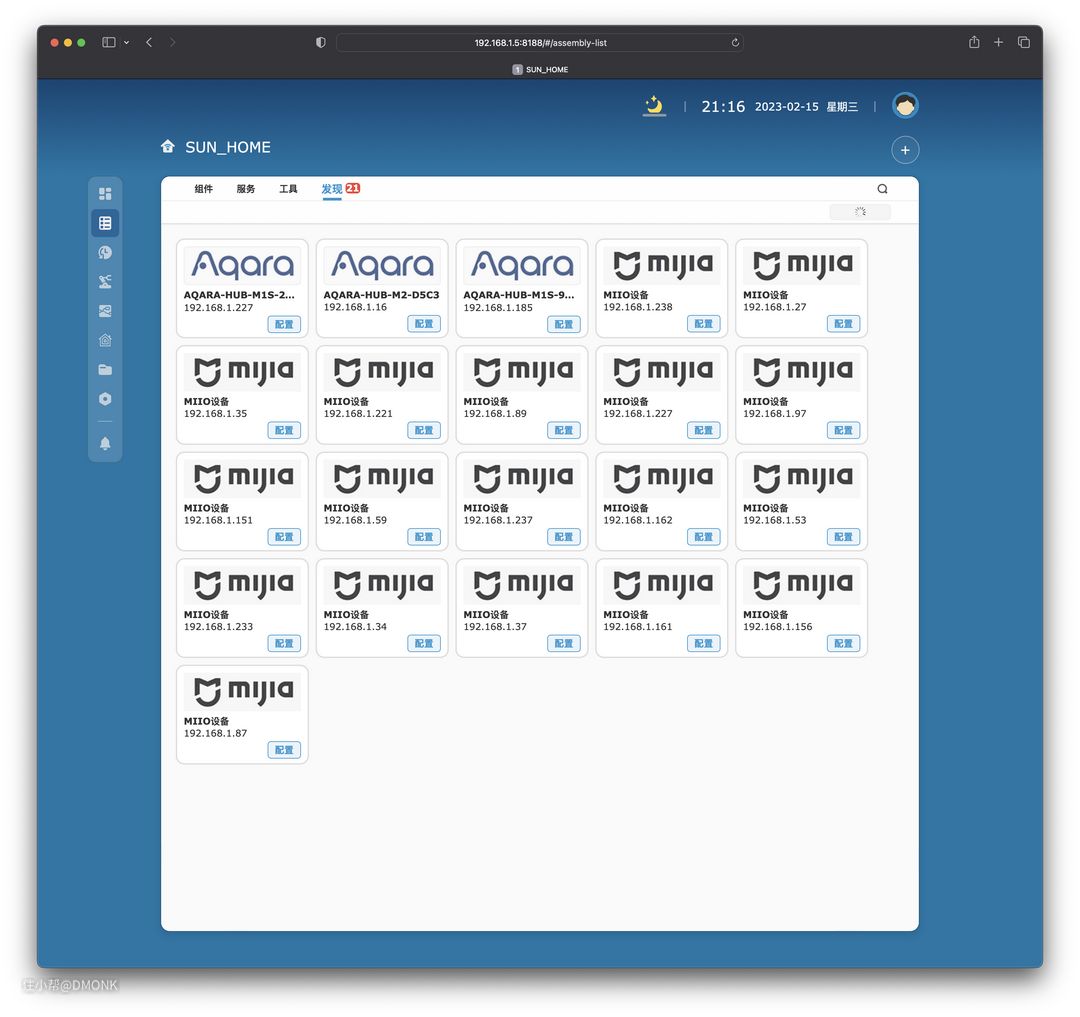Click the house icon in the sidebar
The width and height of the screenshot is (1080, 1017).
pos(105,341)
